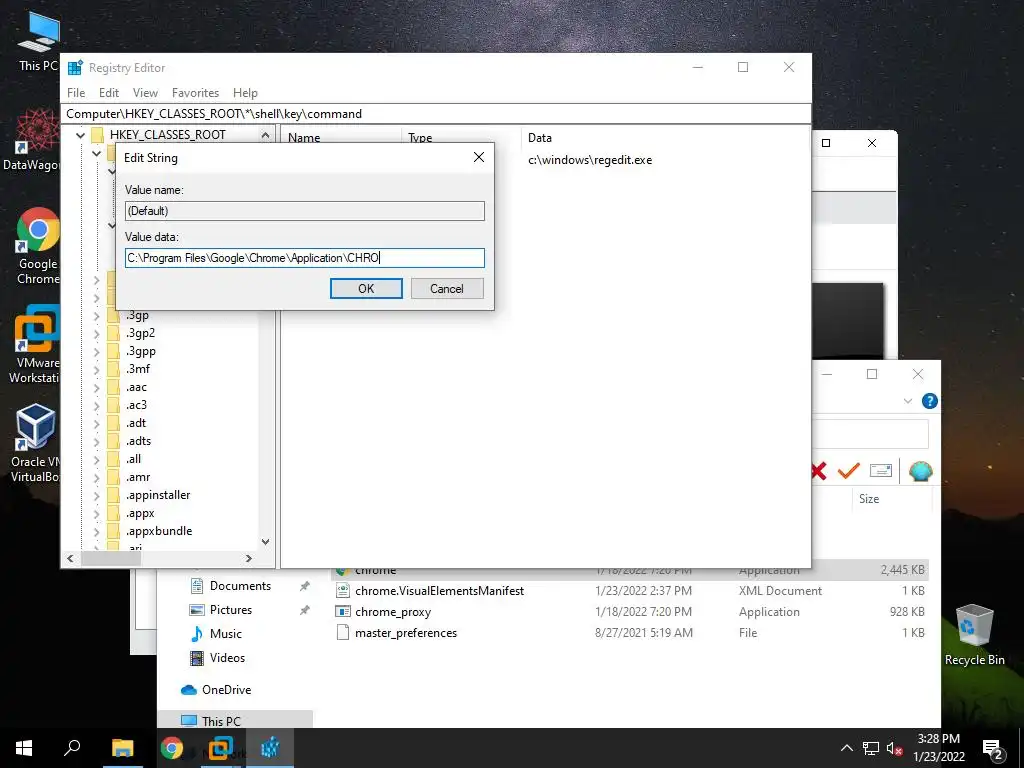Viewport: 1024px width, 768px height.
Task: Open the Help menu in Registry Editor
Action: [x=245, y=93]
